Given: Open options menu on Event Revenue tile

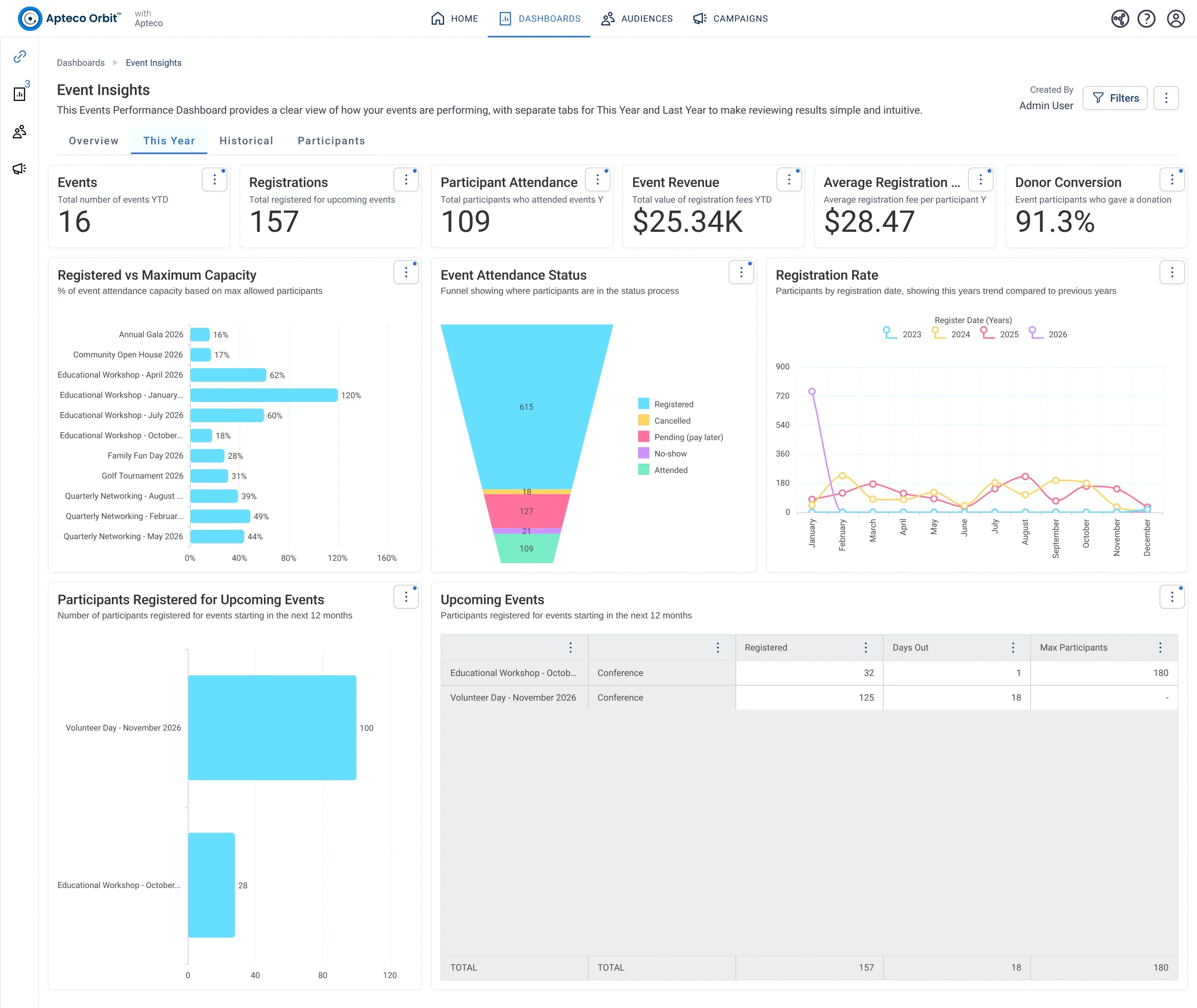Looking at the screenshot, I should click(x=789, y=180).
